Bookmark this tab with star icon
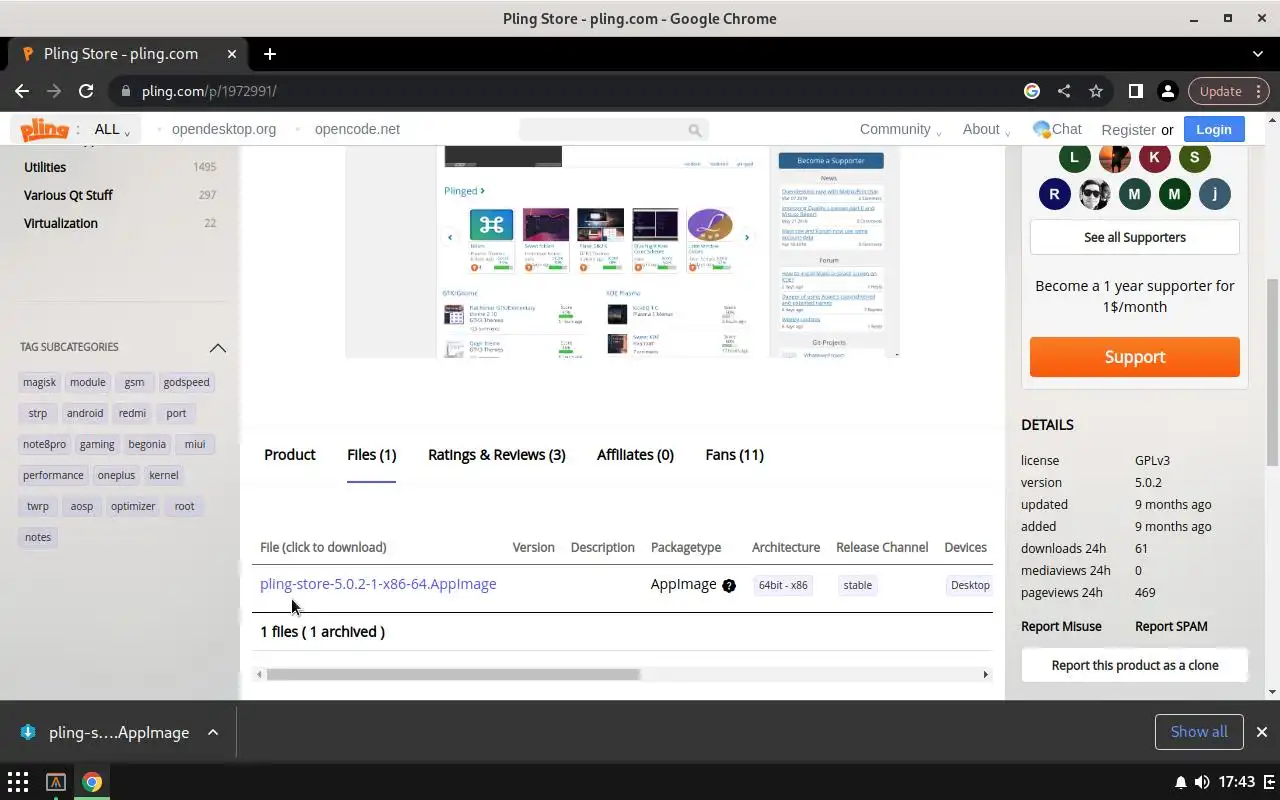The height and width of the screenshot is (800, 1280). 1096,91
